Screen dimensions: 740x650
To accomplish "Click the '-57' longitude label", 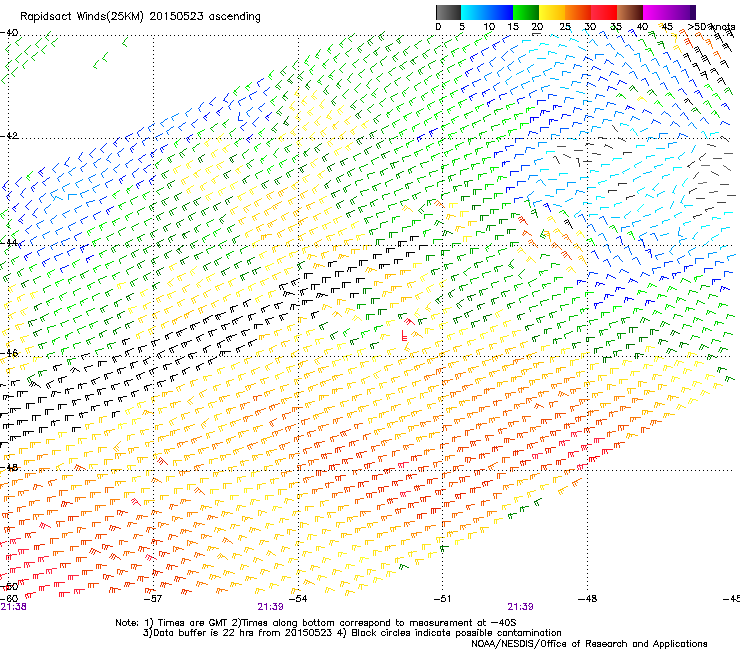I will click(152, 599).
